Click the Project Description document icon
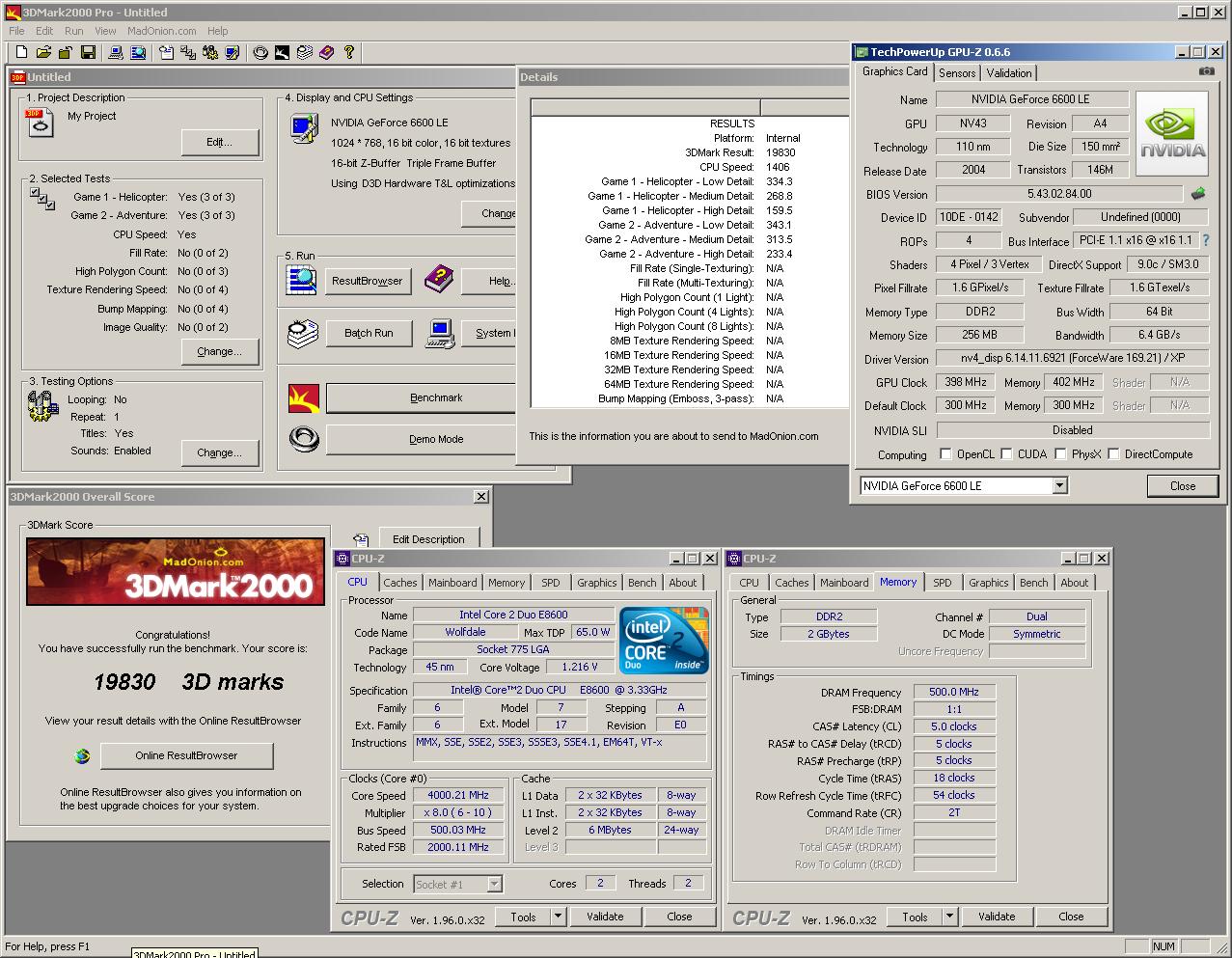Image resolution: width=1232 pixels, height=958 pixels. 40,123
